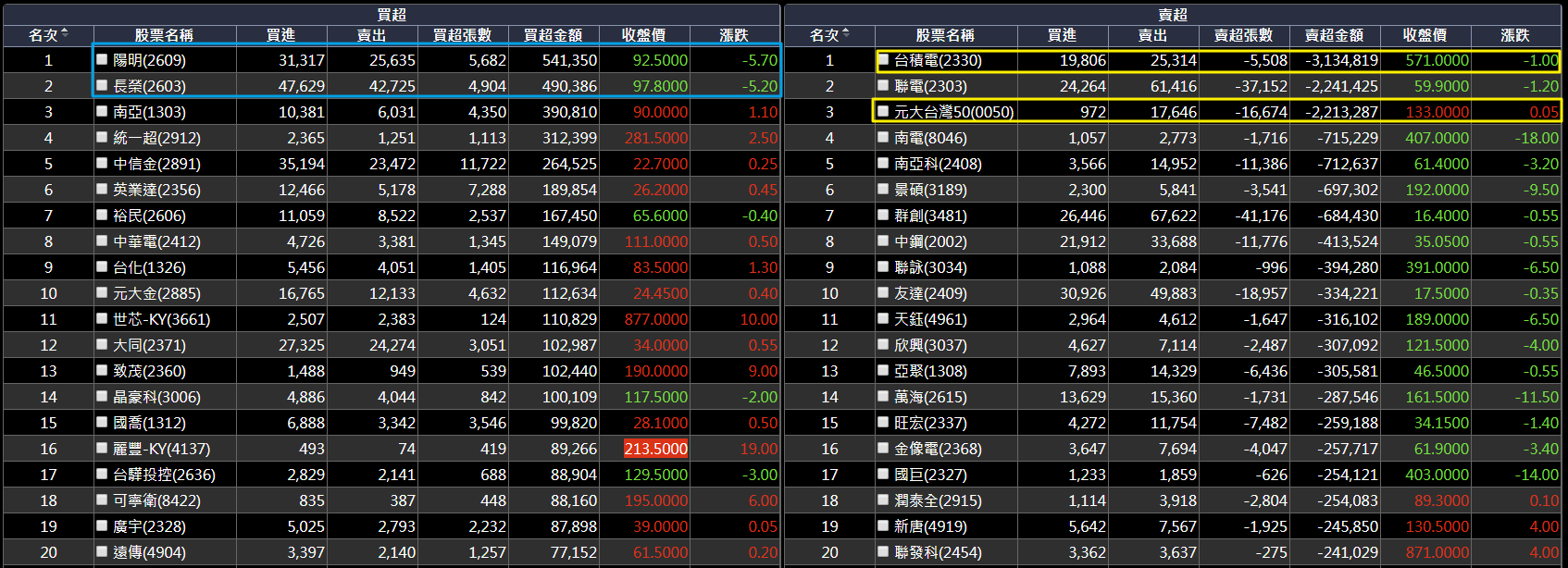Click 賣超金額 value -3,134,819
Screen dimensions: 1568x568
click(1341, 60)
